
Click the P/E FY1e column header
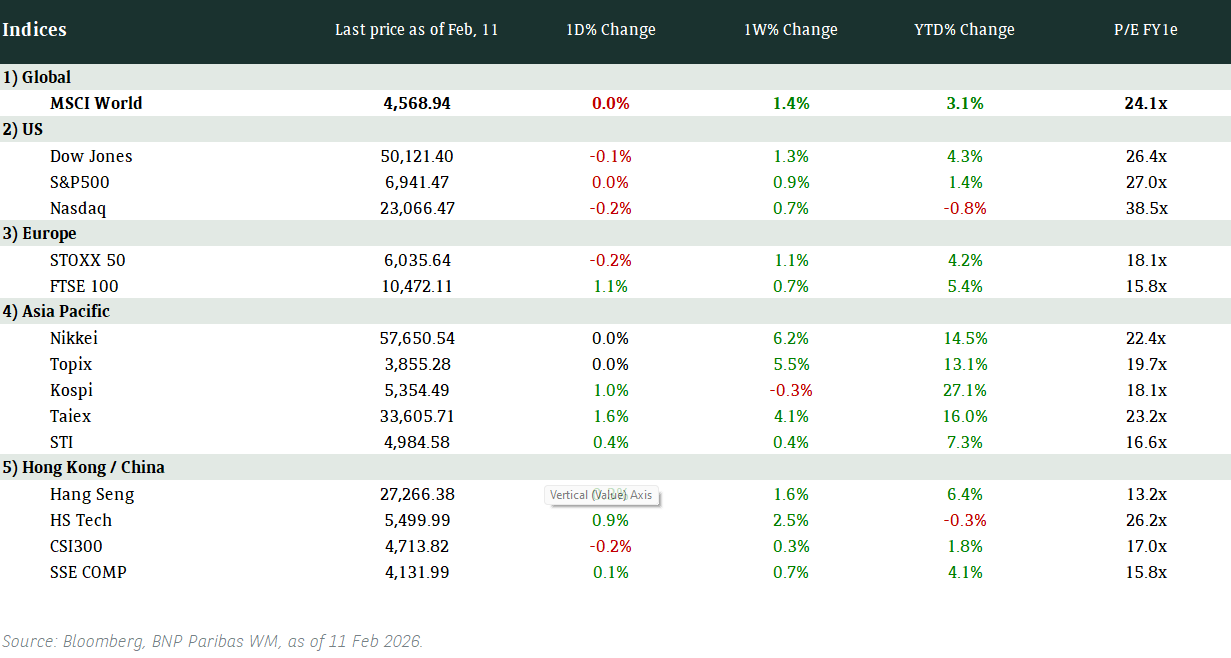point(1146,30)
